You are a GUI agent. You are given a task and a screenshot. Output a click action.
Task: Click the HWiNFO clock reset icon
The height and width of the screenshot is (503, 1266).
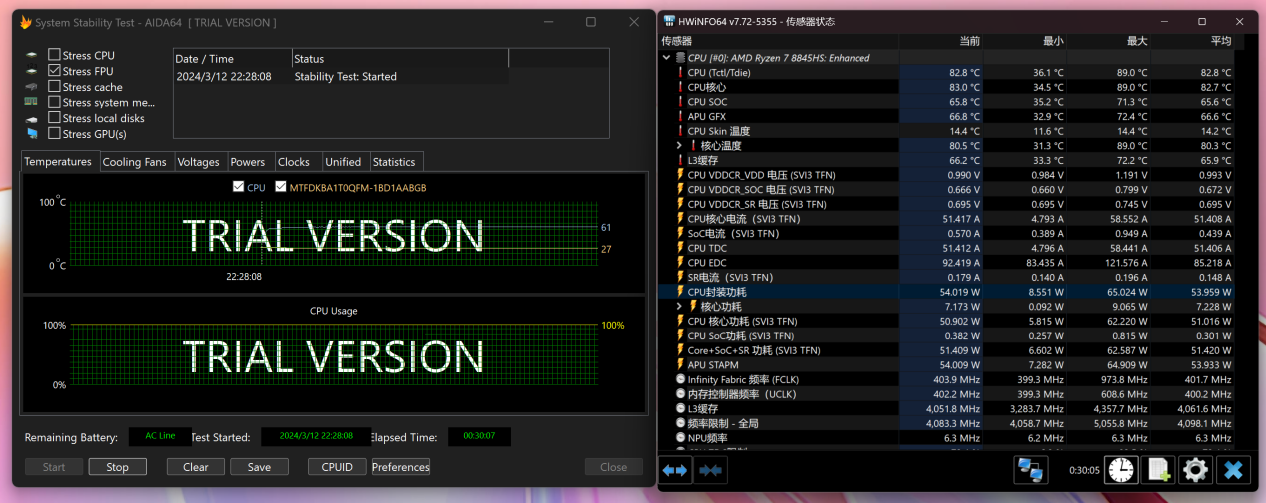(x=1122, y=469)
